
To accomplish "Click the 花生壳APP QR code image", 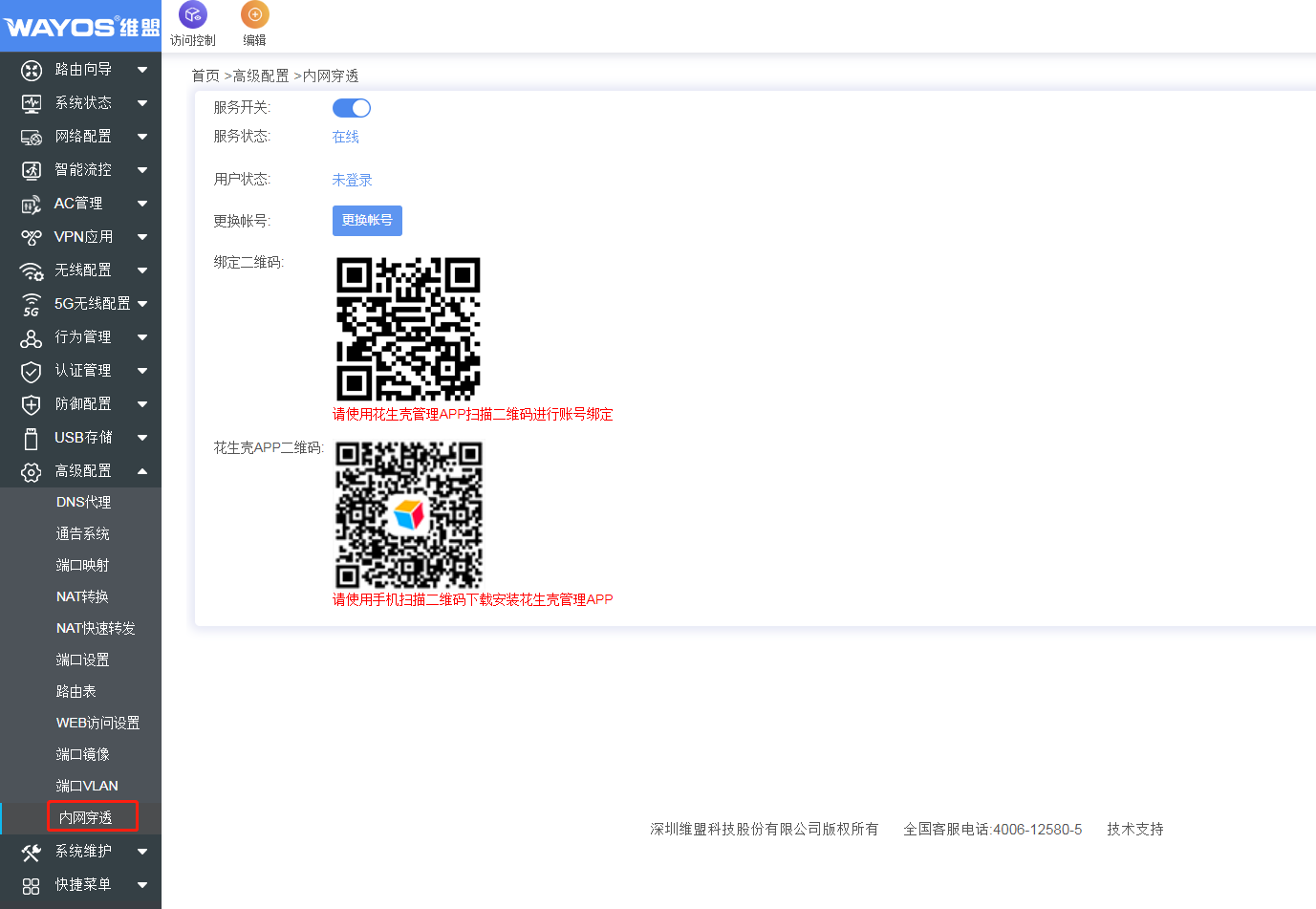I will (x=409, y=514).
